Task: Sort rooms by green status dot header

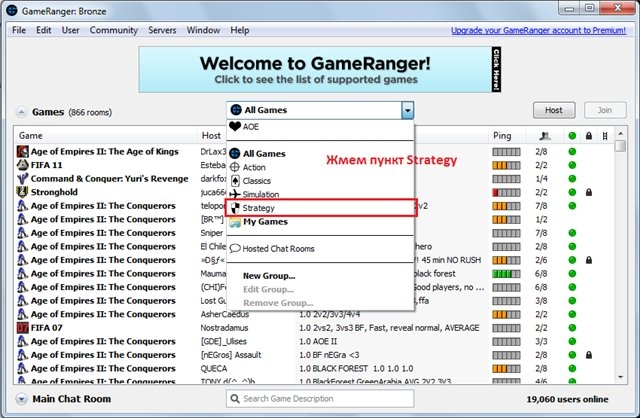Action: [571, 135]
